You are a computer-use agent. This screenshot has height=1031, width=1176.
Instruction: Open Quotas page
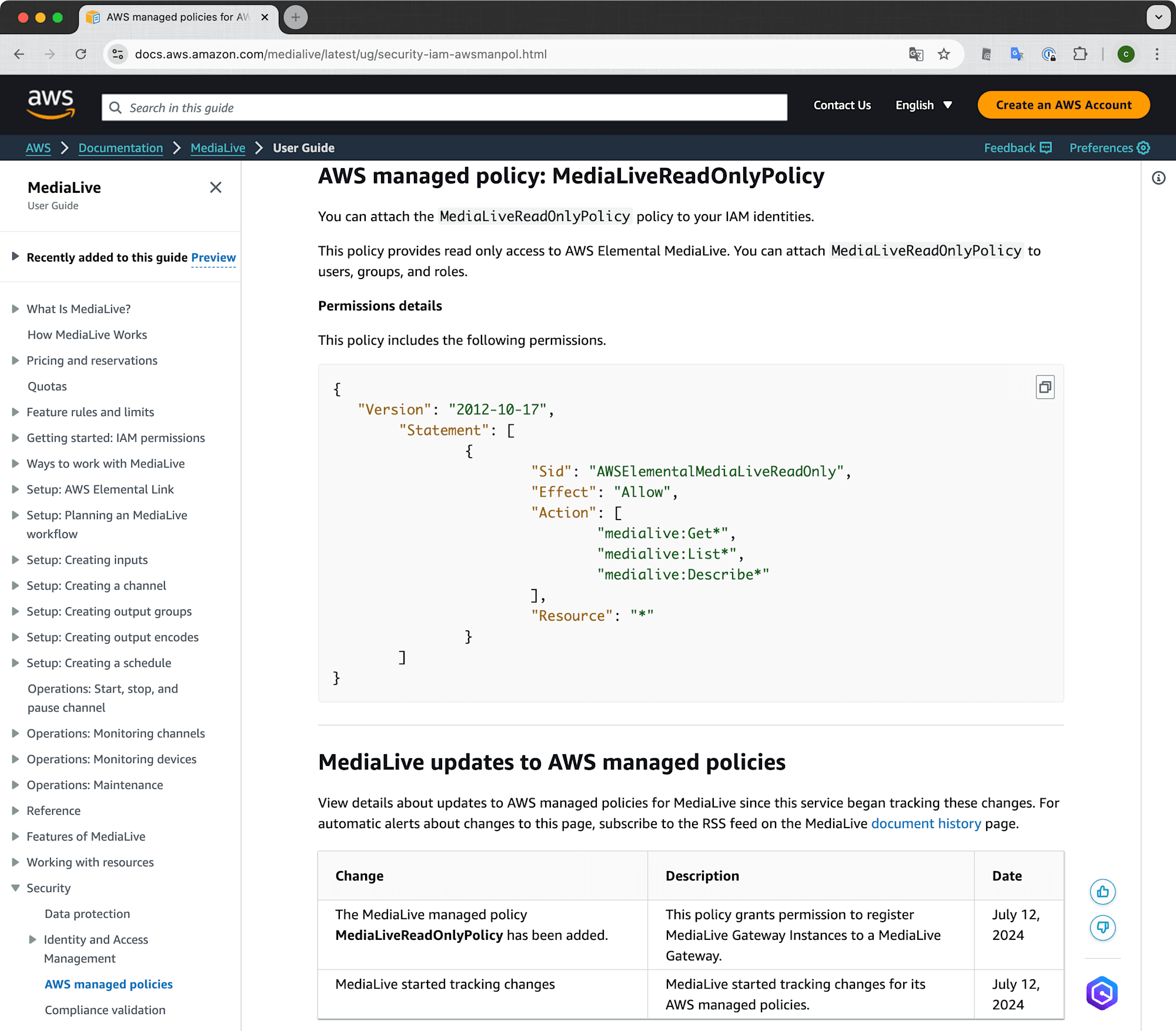tap(47, 386)
